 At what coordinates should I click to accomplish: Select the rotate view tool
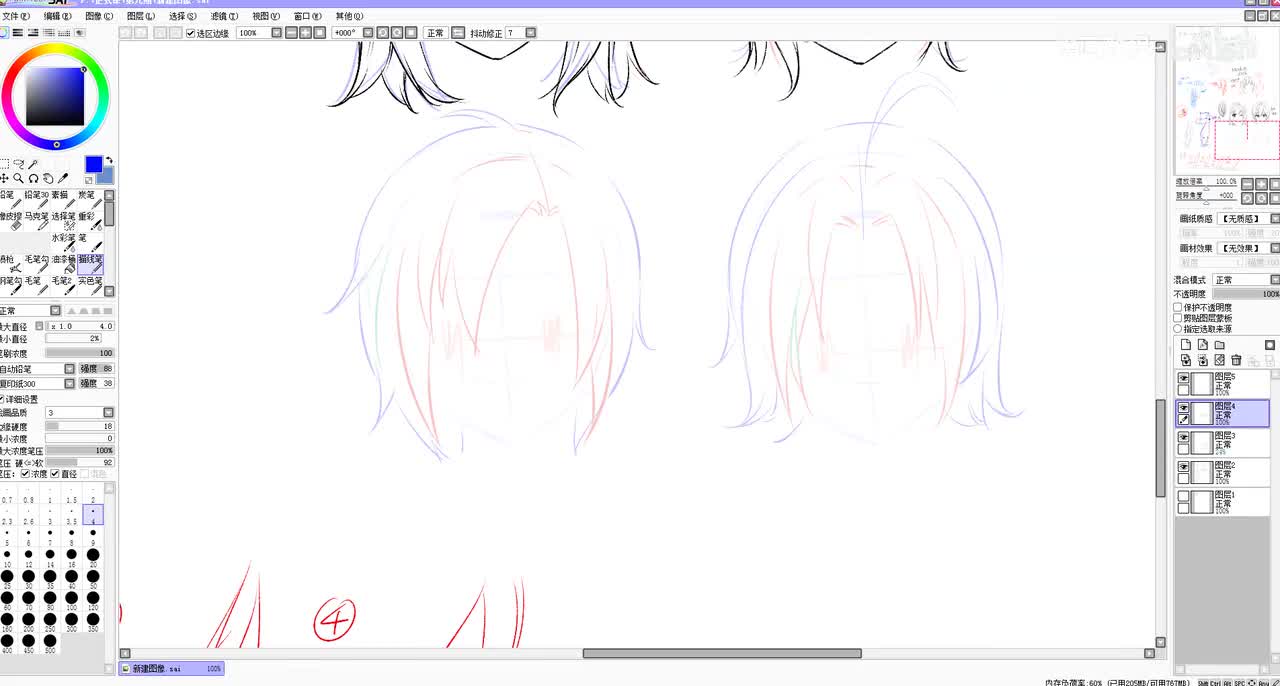point(33,178)
